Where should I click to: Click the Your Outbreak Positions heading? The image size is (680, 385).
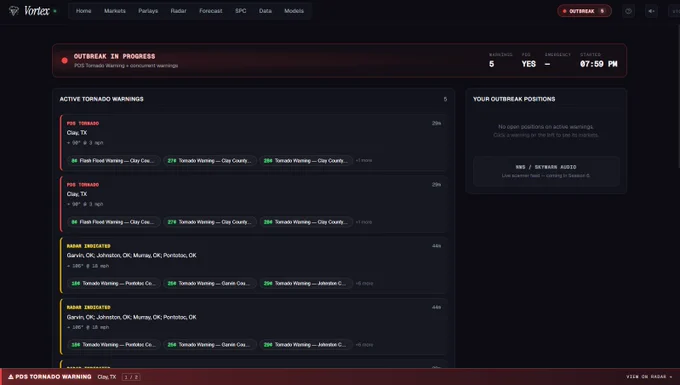point(514,99)
